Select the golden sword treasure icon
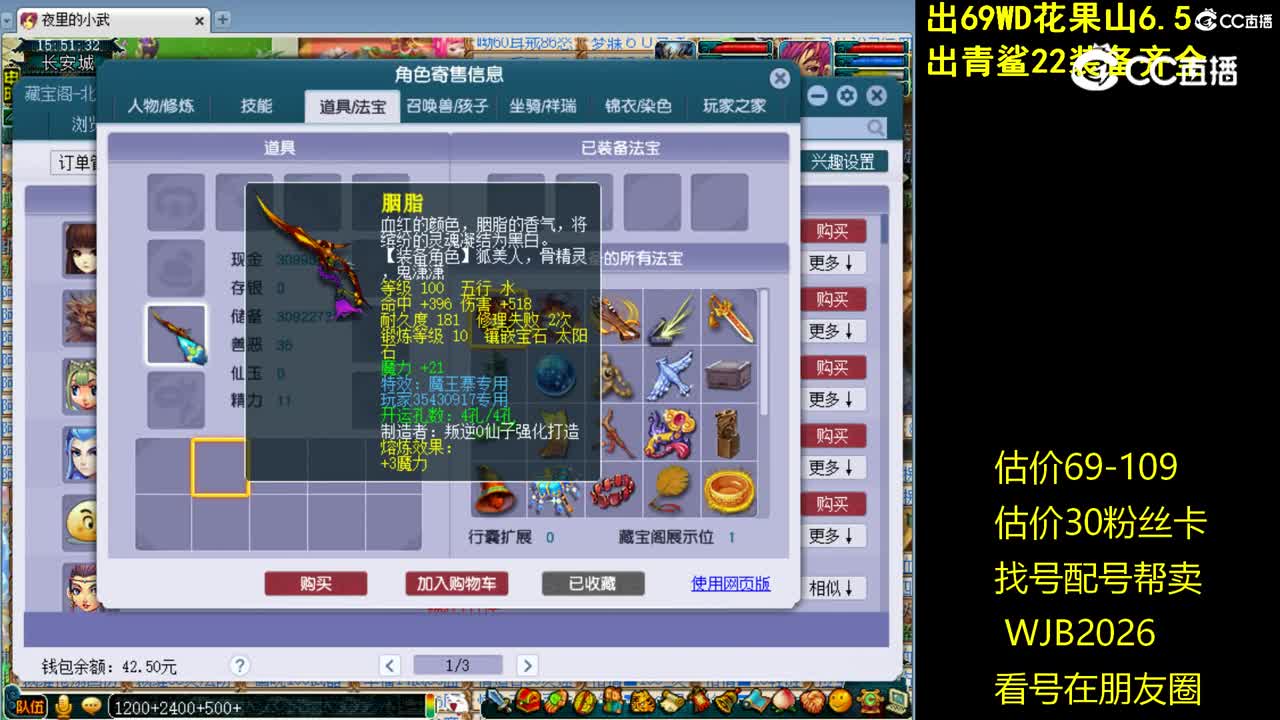The image size is (1280, 720). tap(729, 317)
